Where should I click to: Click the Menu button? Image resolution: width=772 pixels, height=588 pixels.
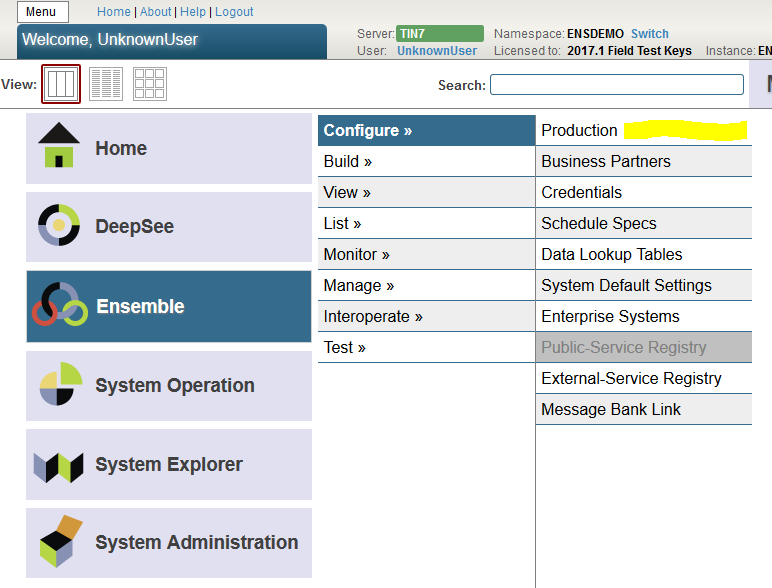click(43, 12)
